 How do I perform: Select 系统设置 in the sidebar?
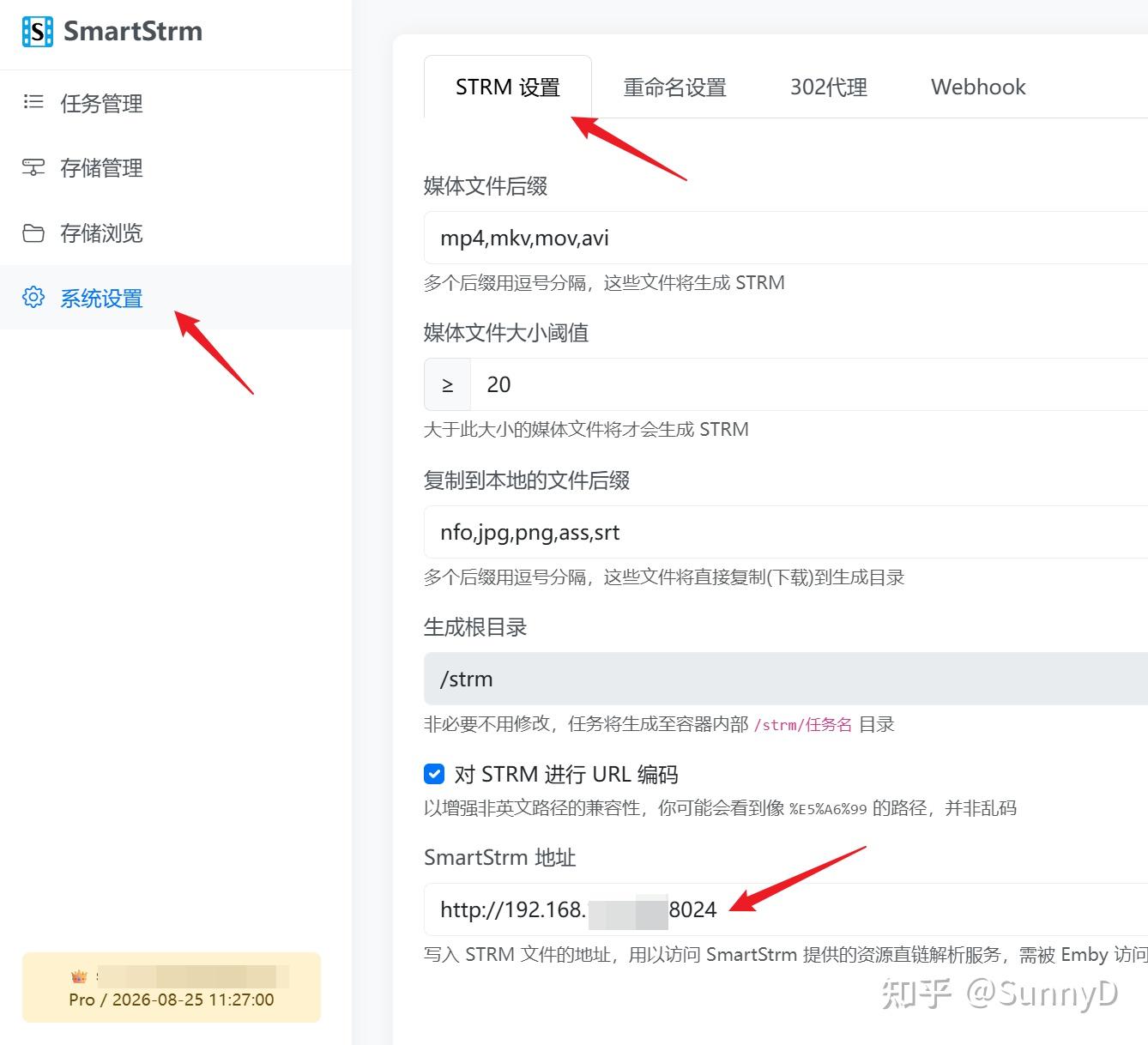coord(101,298)
